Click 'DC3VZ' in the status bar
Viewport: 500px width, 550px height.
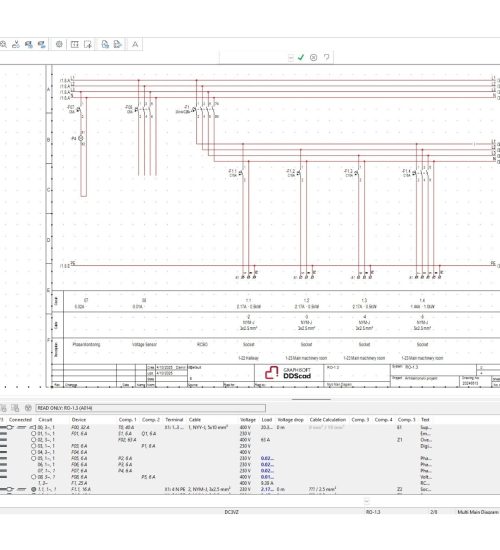click(232, 512)
